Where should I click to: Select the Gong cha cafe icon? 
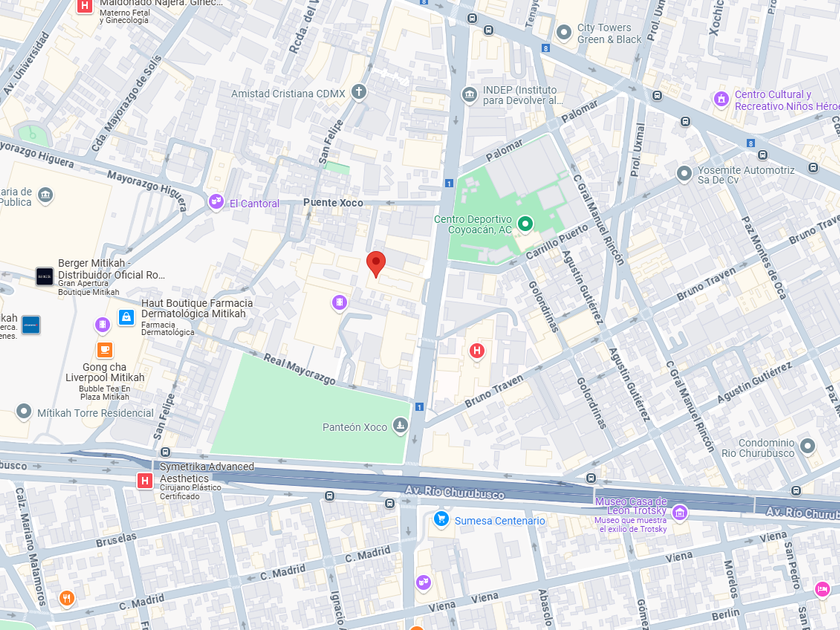[104, 350]
